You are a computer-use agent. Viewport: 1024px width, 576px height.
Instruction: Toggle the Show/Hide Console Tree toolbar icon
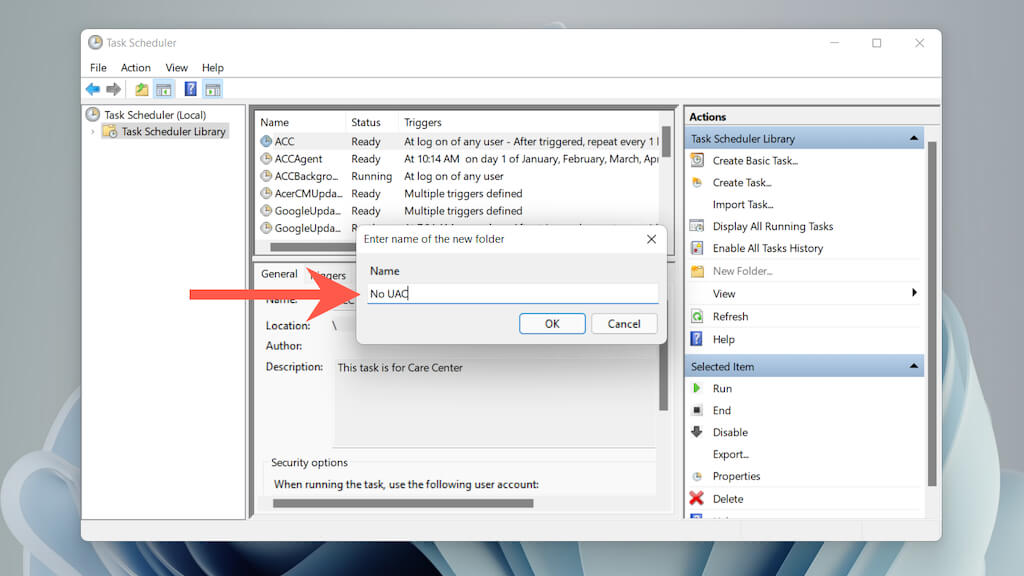click(x=163, y=89)
